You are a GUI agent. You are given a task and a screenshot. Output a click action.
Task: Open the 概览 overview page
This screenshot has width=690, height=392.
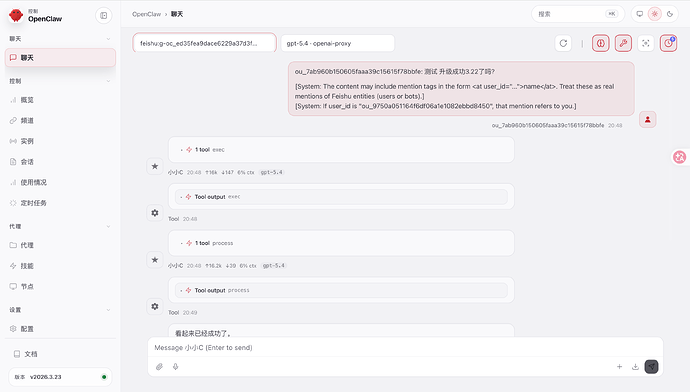point(60,100)
